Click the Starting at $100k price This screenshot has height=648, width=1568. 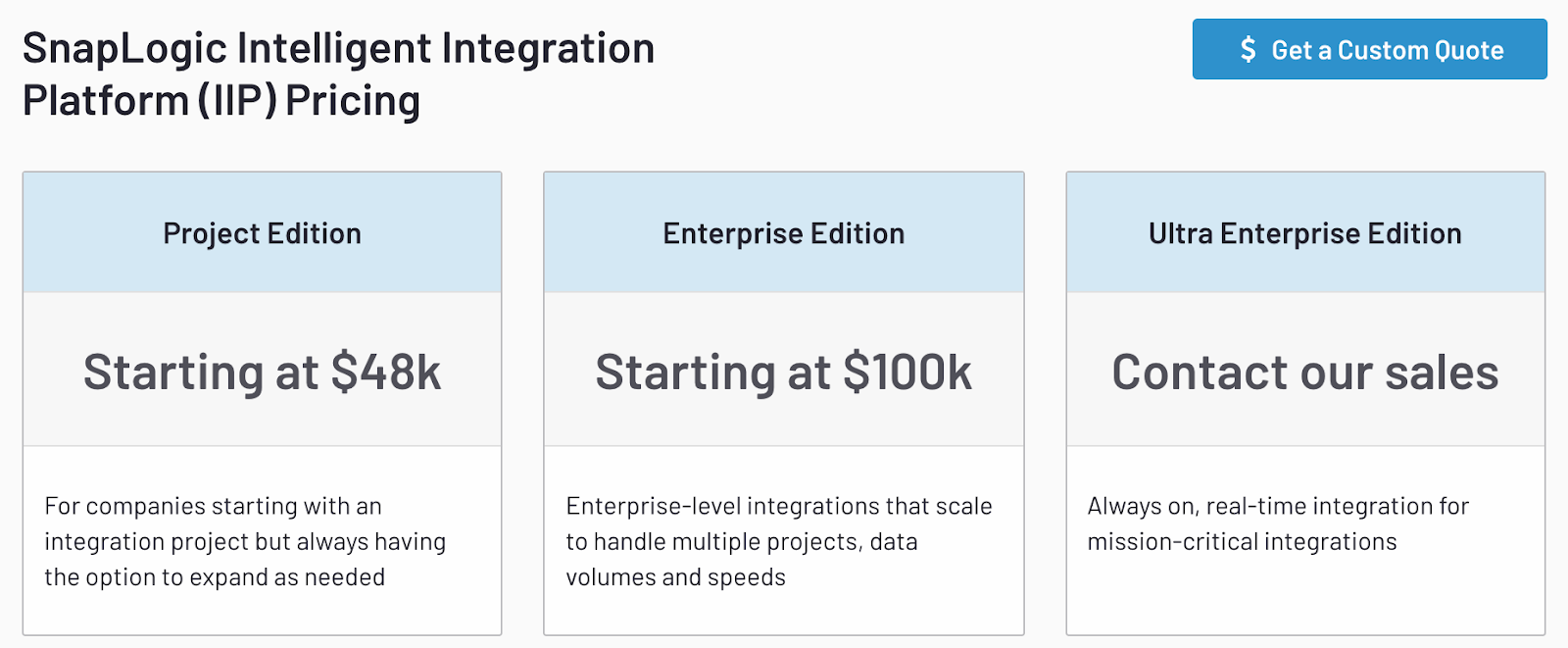(783, 373)
